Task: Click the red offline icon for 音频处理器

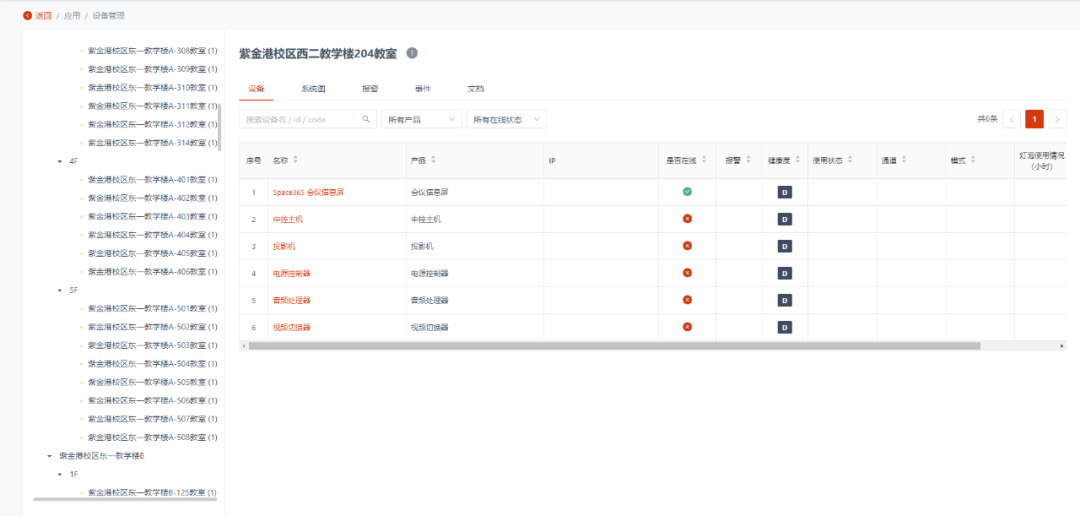Action: click(687, 299)
